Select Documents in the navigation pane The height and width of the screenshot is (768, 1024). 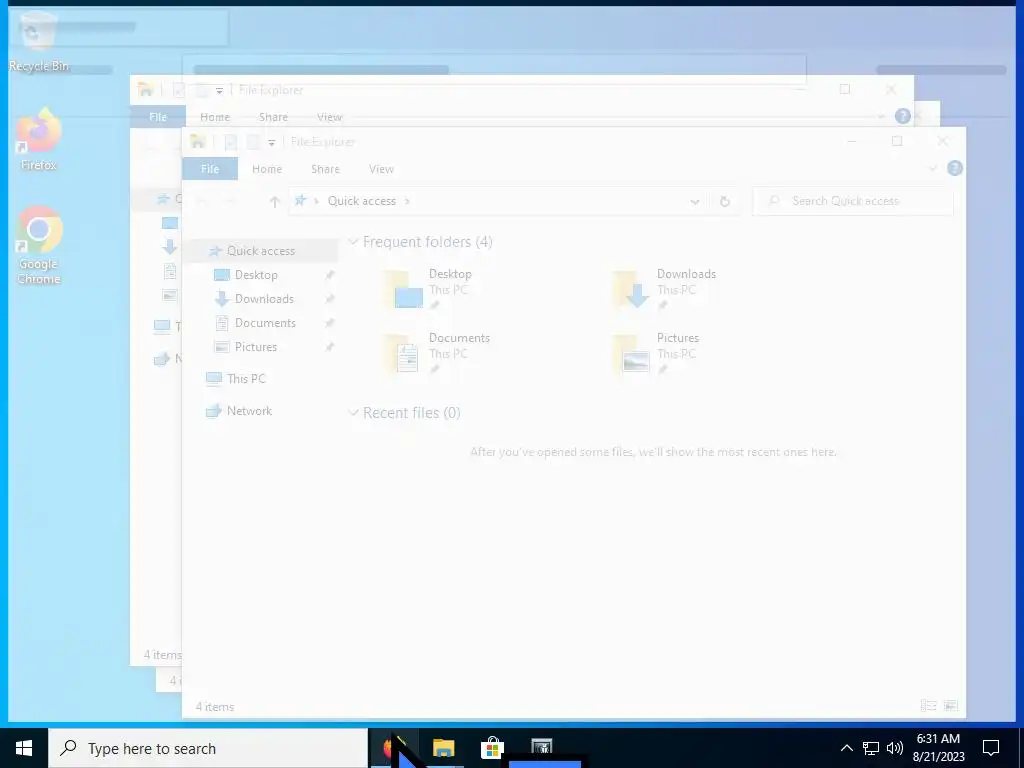tap(265, 323)
